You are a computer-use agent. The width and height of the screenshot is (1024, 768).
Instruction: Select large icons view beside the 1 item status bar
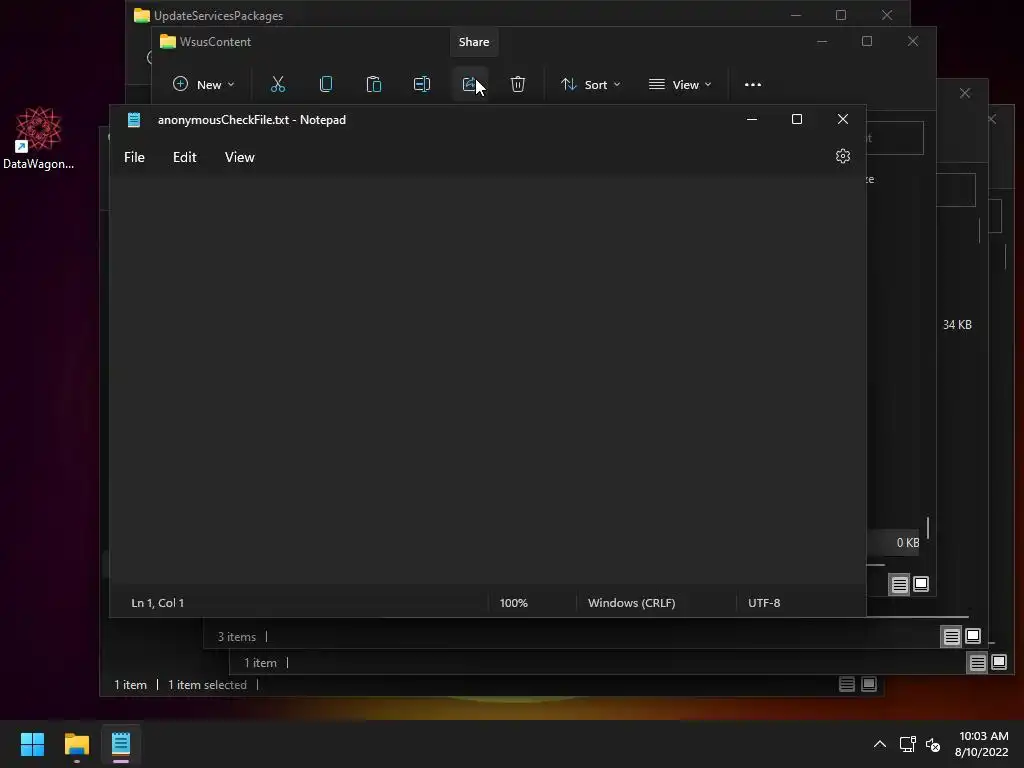(999, 662)
